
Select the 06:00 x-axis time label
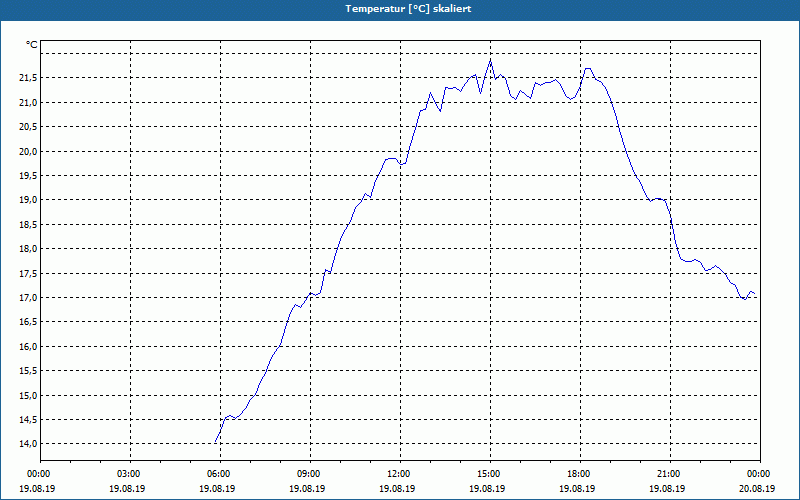pyautogui.click(x=217, y=474)
